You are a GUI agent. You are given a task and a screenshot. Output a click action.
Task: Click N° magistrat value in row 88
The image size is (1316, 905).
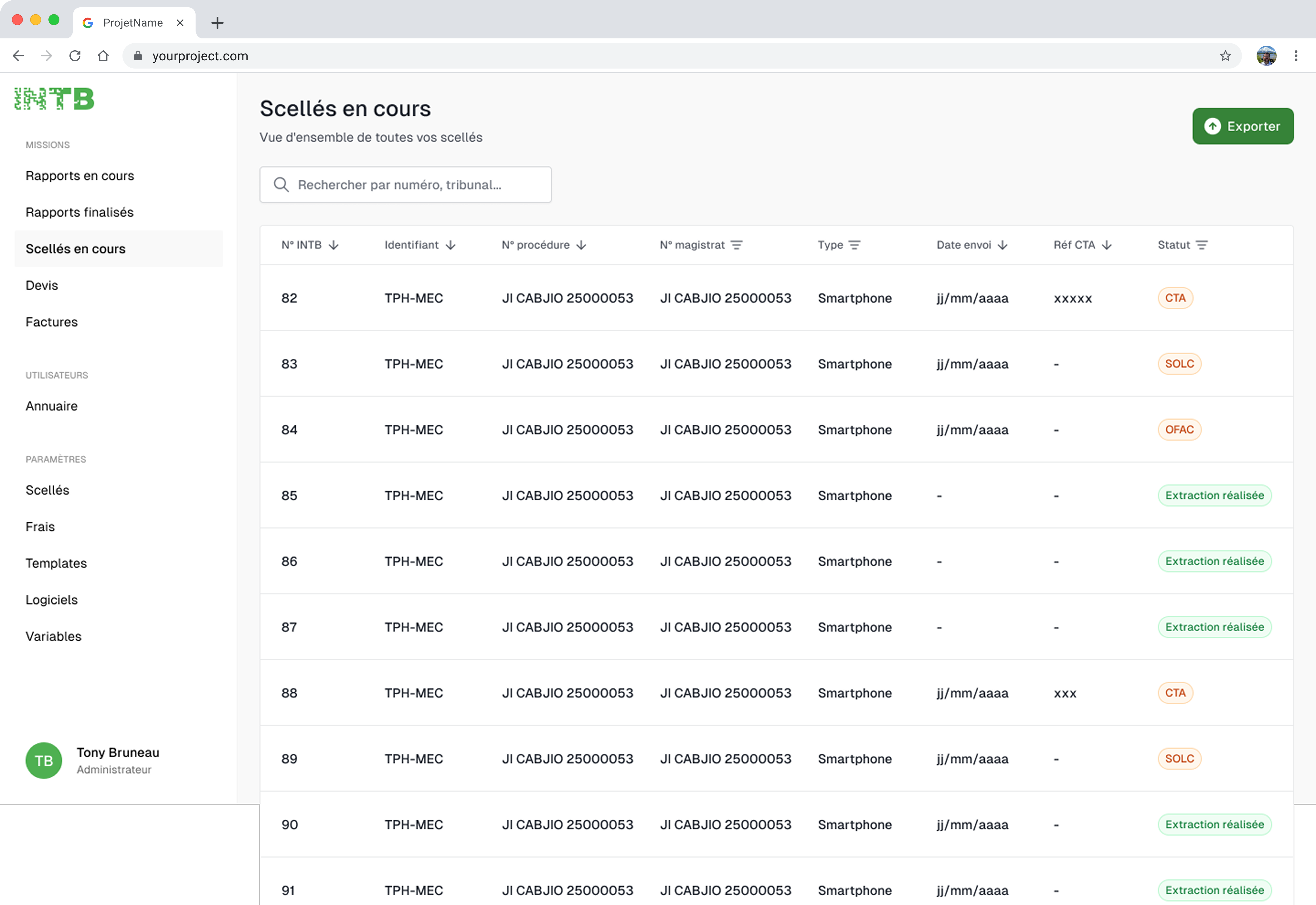click(725, 693)
